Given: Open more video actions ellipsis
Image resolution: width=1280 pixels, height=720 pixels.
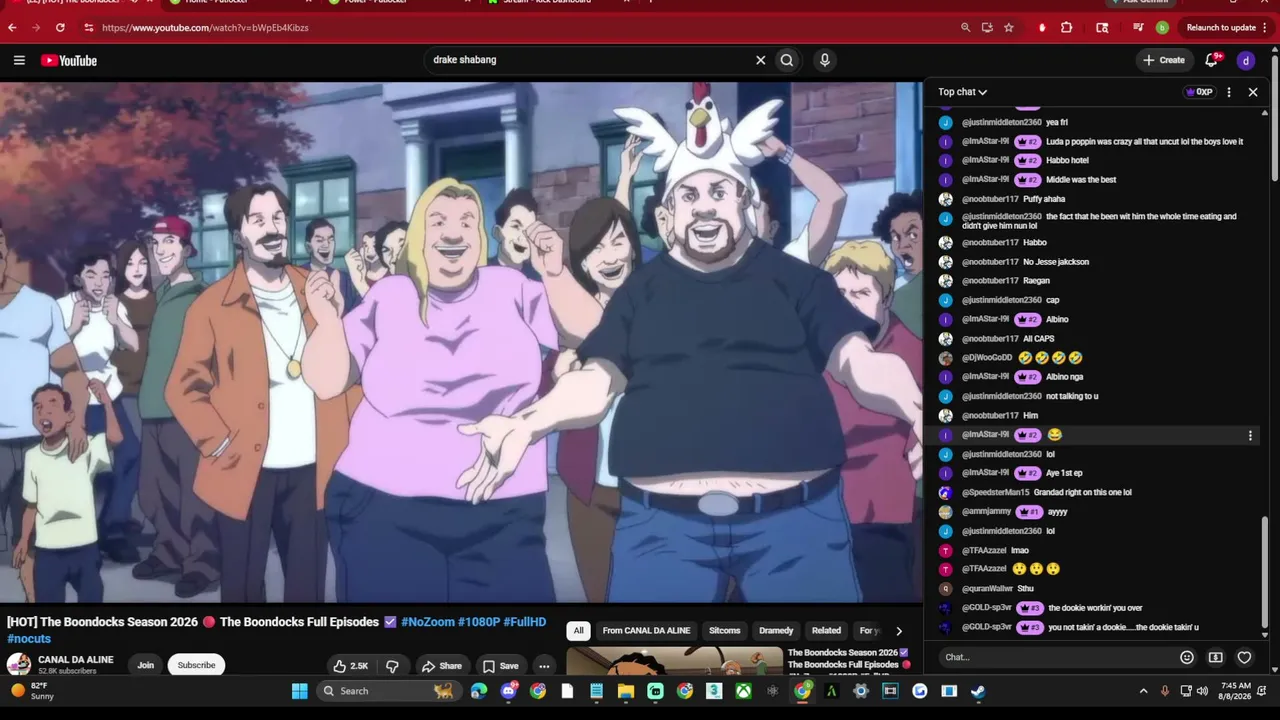Looking at the screenshot, I should (x=544, y=666).
